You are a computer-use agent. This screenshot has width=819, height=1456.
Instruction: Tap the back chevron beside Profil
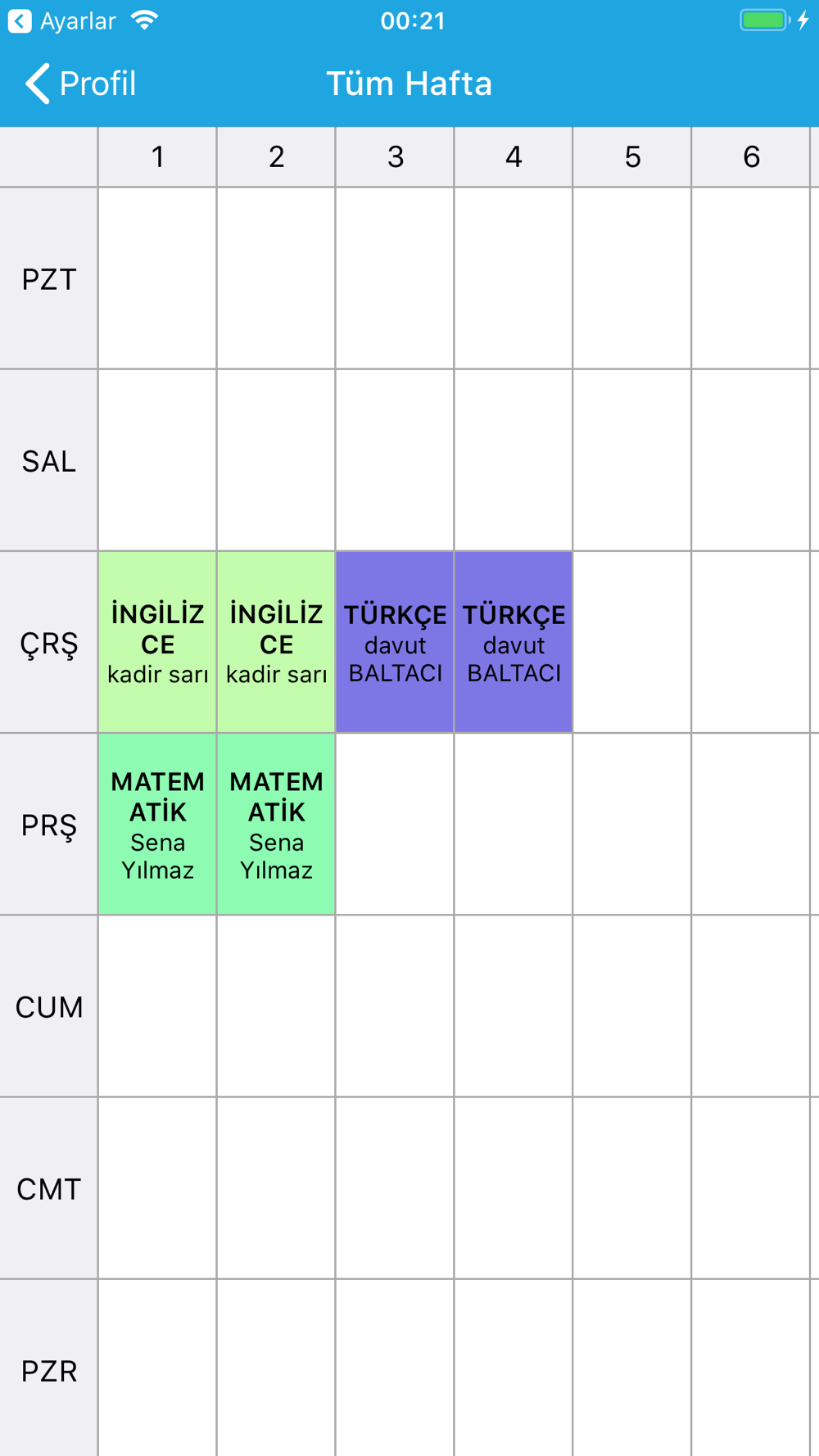coord(37,84)
